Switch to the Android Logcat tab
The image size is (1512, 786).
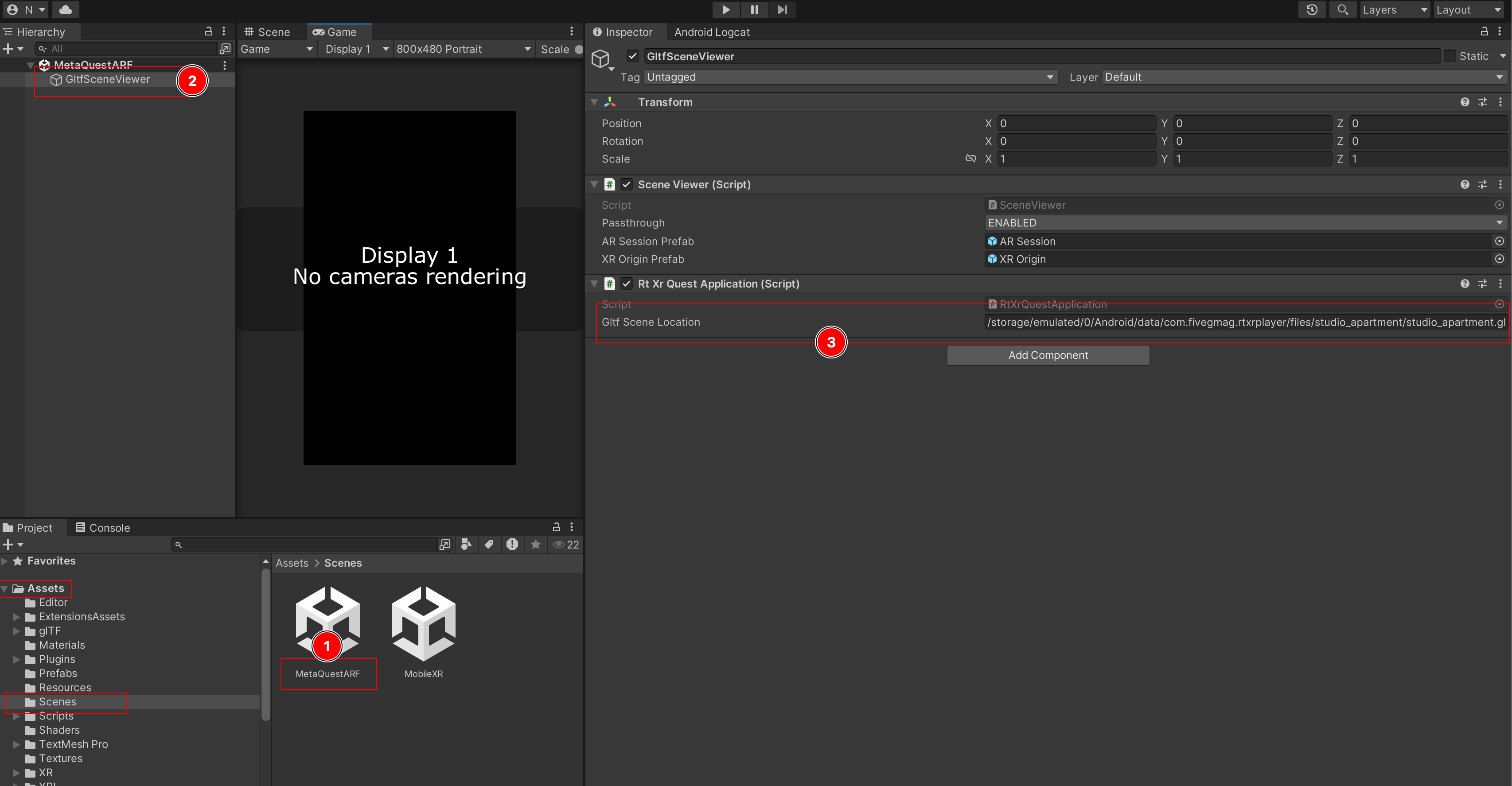711,32
